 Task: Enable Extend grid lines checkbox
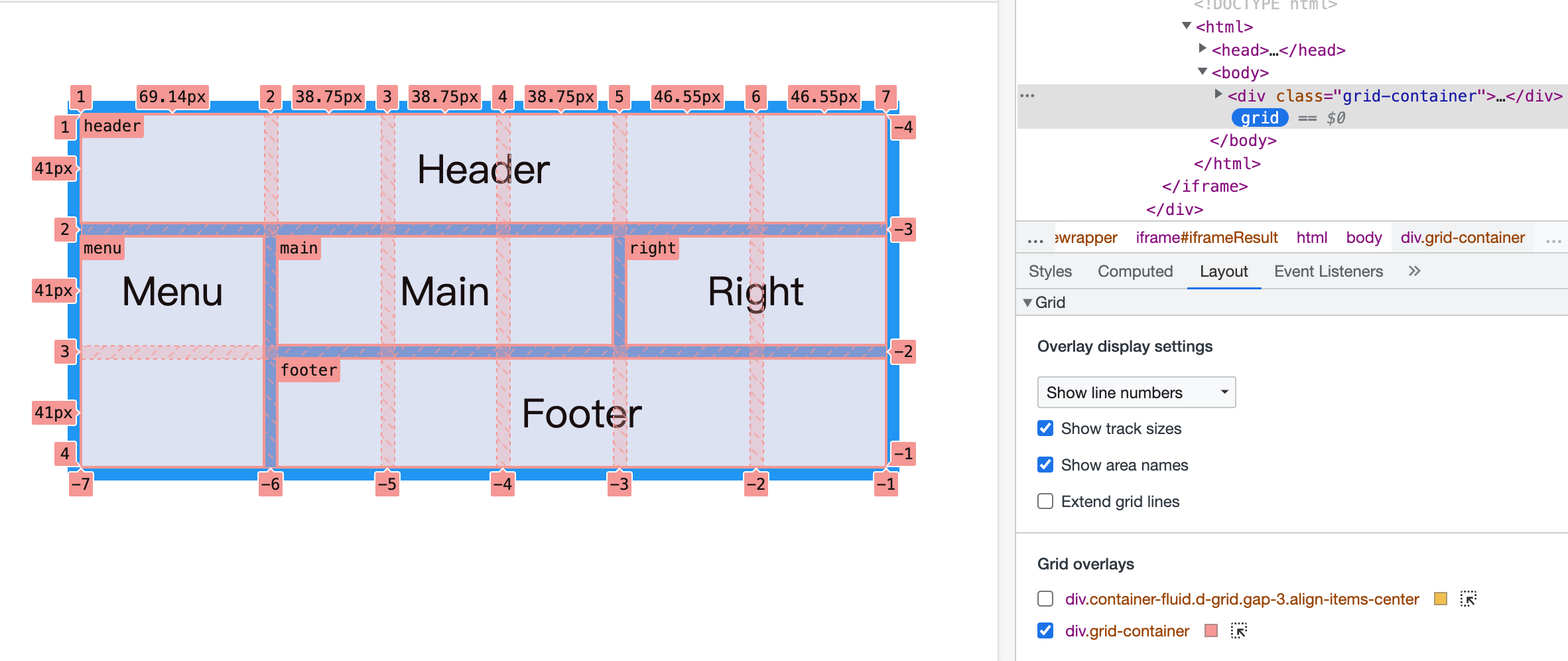[1045, 501]
